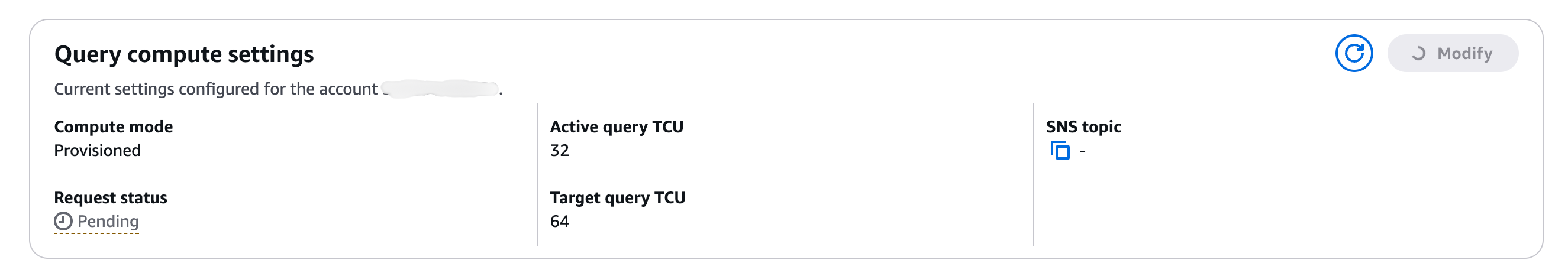Click the Active query TCU label

[x=617, y=126]
